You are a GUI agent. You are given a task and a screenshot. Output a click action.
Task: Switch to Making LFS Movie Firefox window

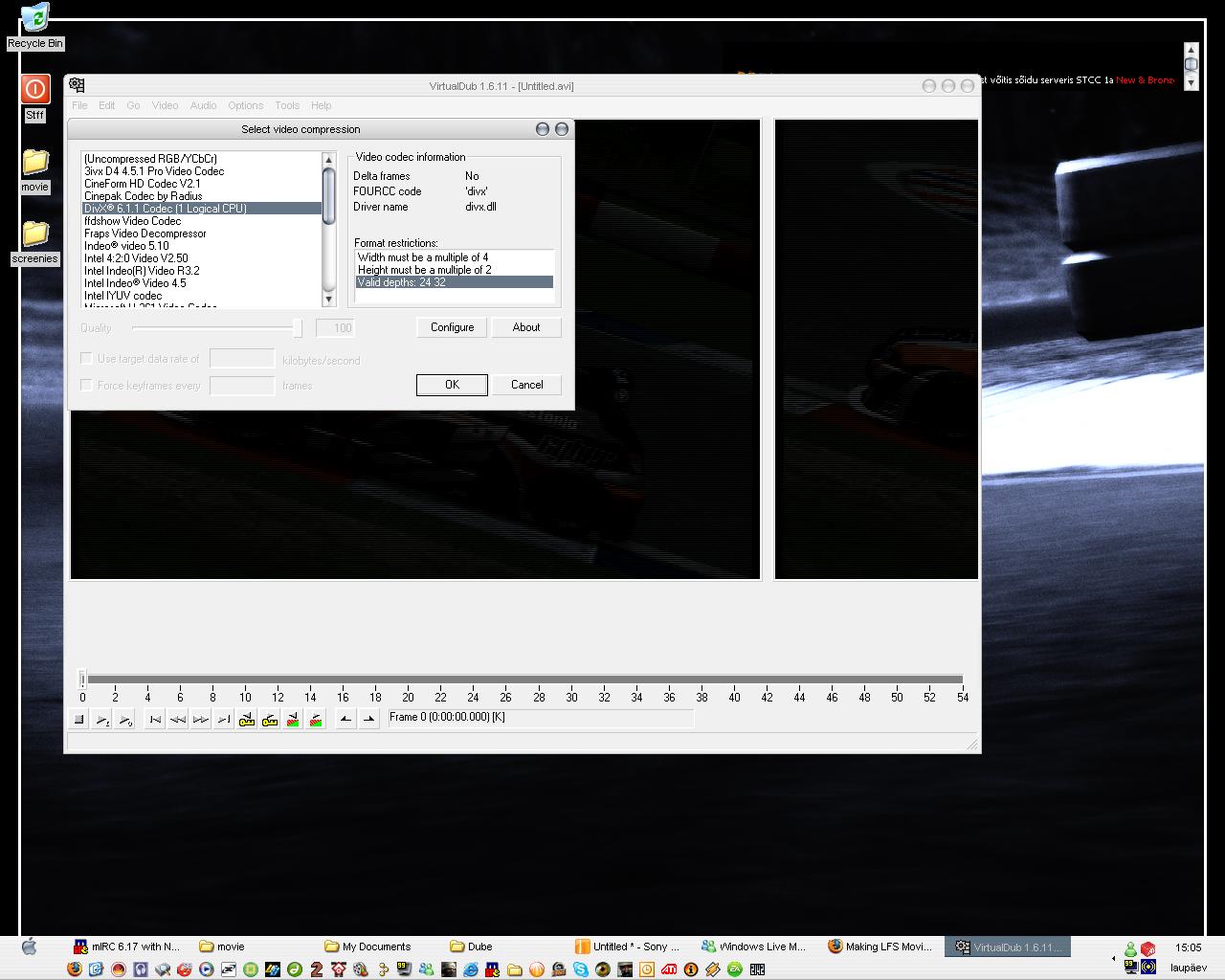[880, 947]
